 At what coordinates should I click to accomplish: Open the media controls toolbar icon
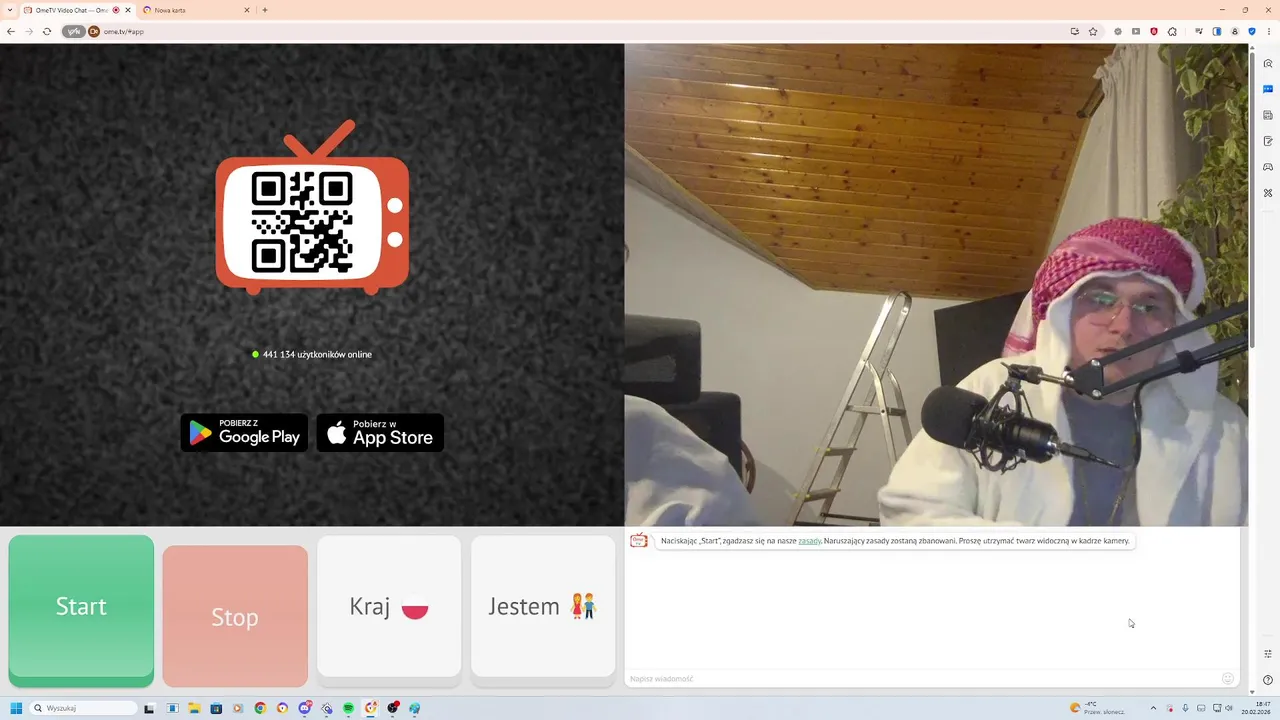[1199, 31]
